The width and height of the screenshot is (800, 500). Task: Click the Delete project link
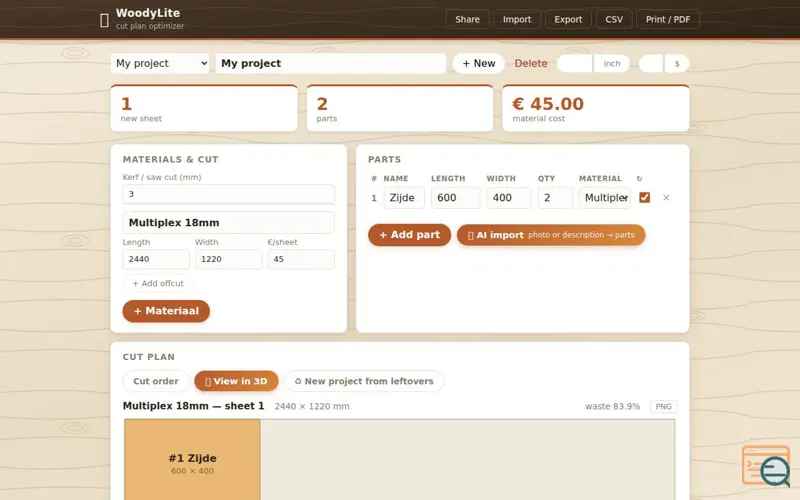[x=531, y=63]
